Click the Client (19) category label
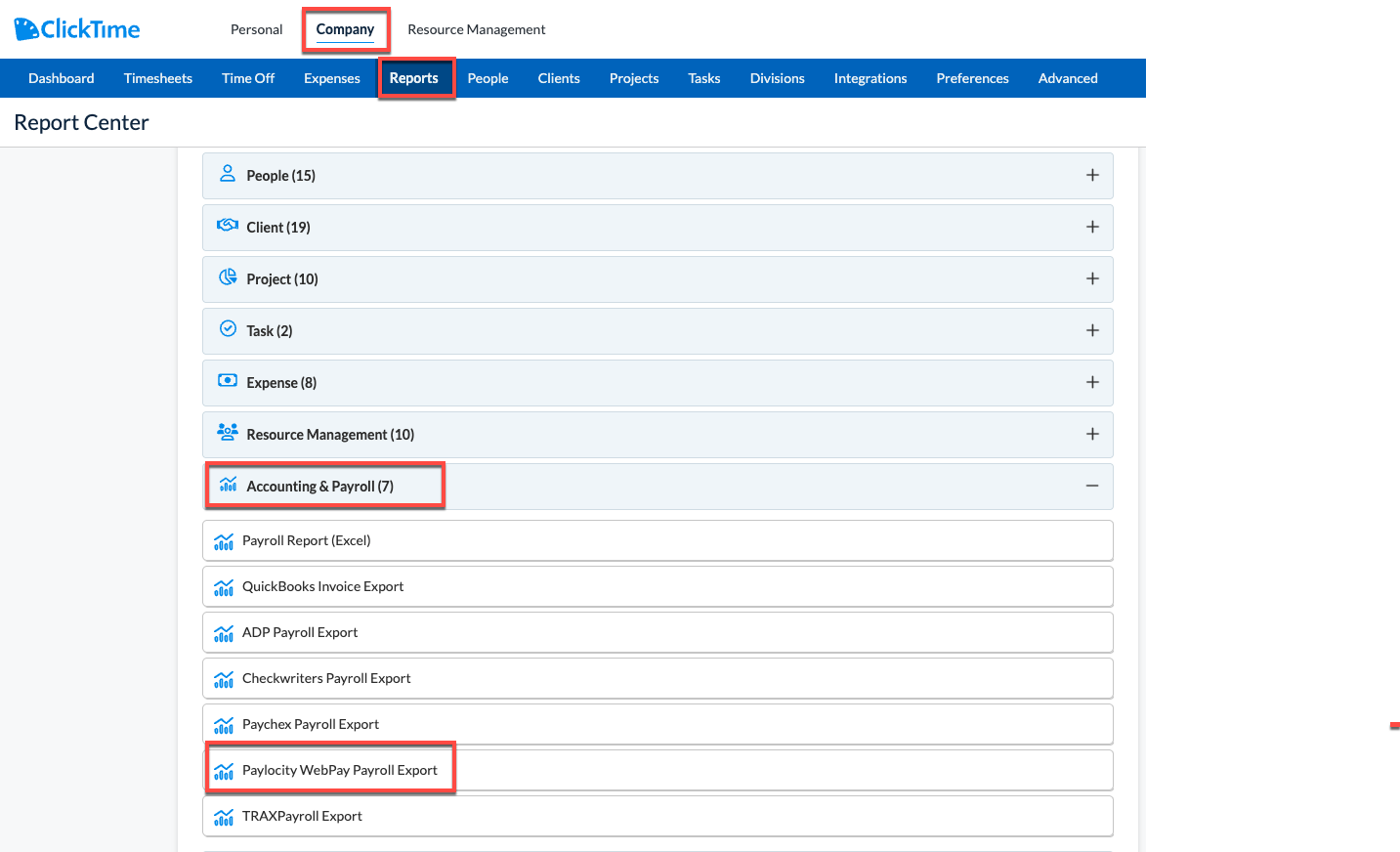1400x852 pixels. click(278, 228)
